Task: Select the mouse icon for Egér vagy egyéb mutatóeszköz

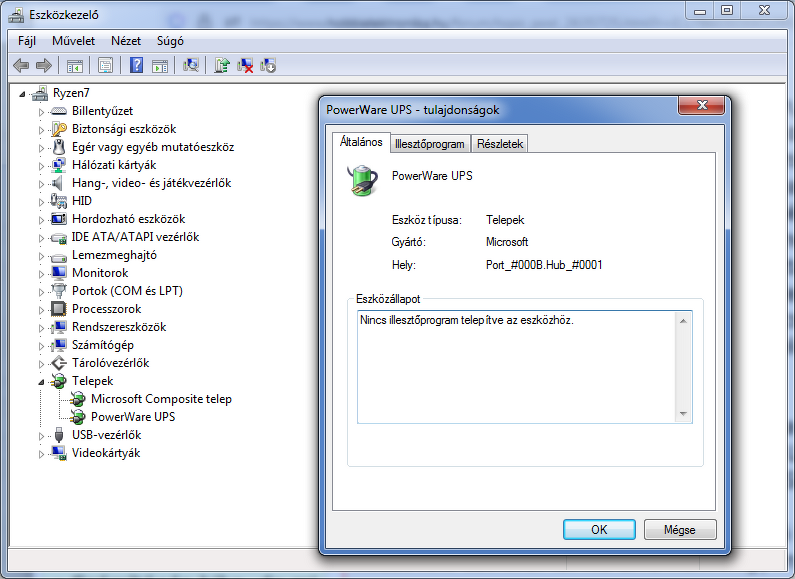Action: tap(59, 147)
